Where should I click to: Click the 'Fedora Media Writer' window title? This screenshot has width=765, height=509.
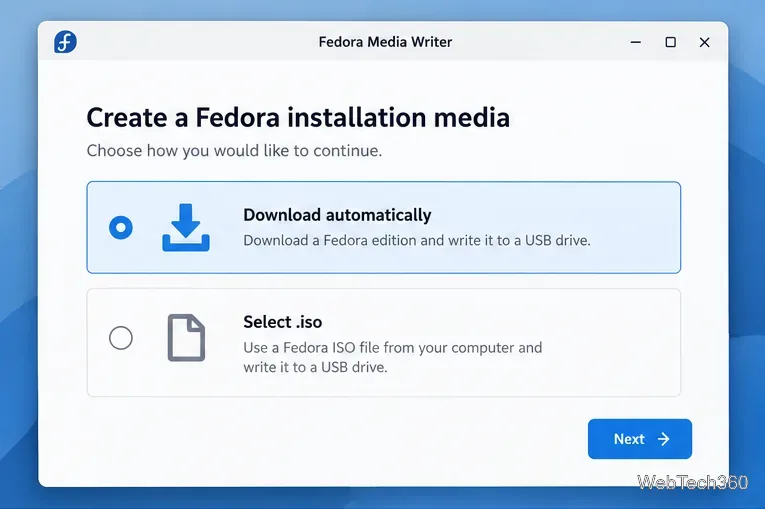(x=385, y=42)
